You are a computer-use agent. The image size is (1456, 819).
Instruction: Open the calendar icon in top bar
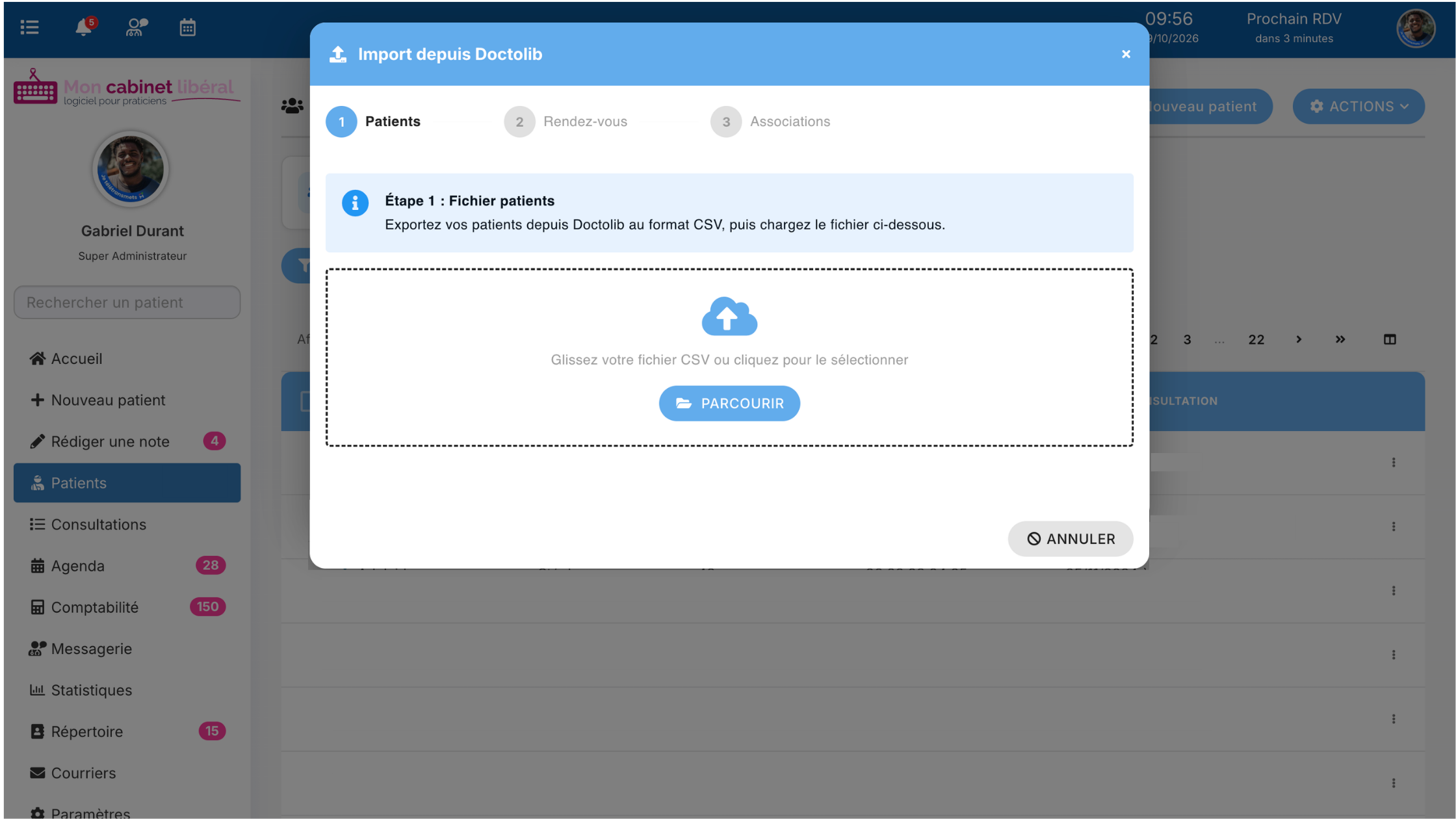coord(187,27)
